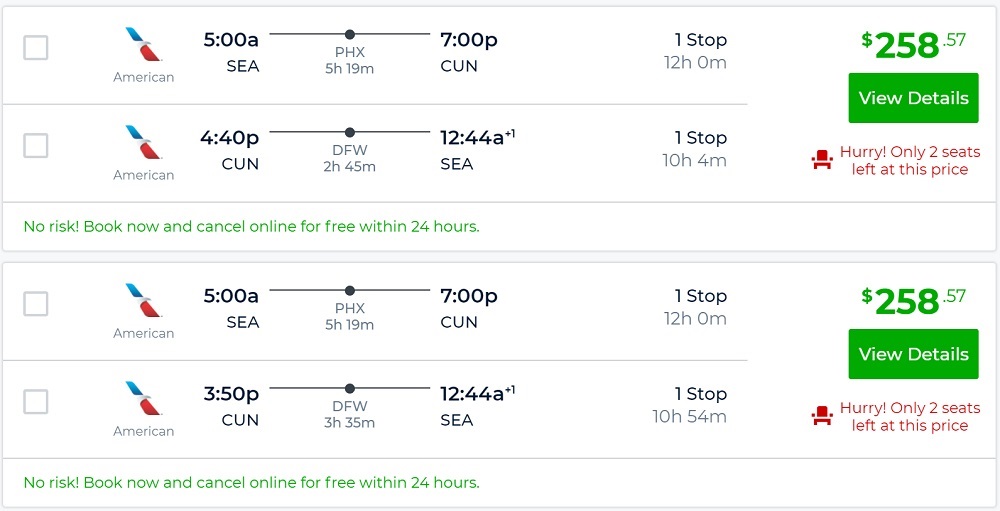Click 1 Stop 10h 54m label
The width and height of the screenshot is (1000, 511).
[691, 405]
